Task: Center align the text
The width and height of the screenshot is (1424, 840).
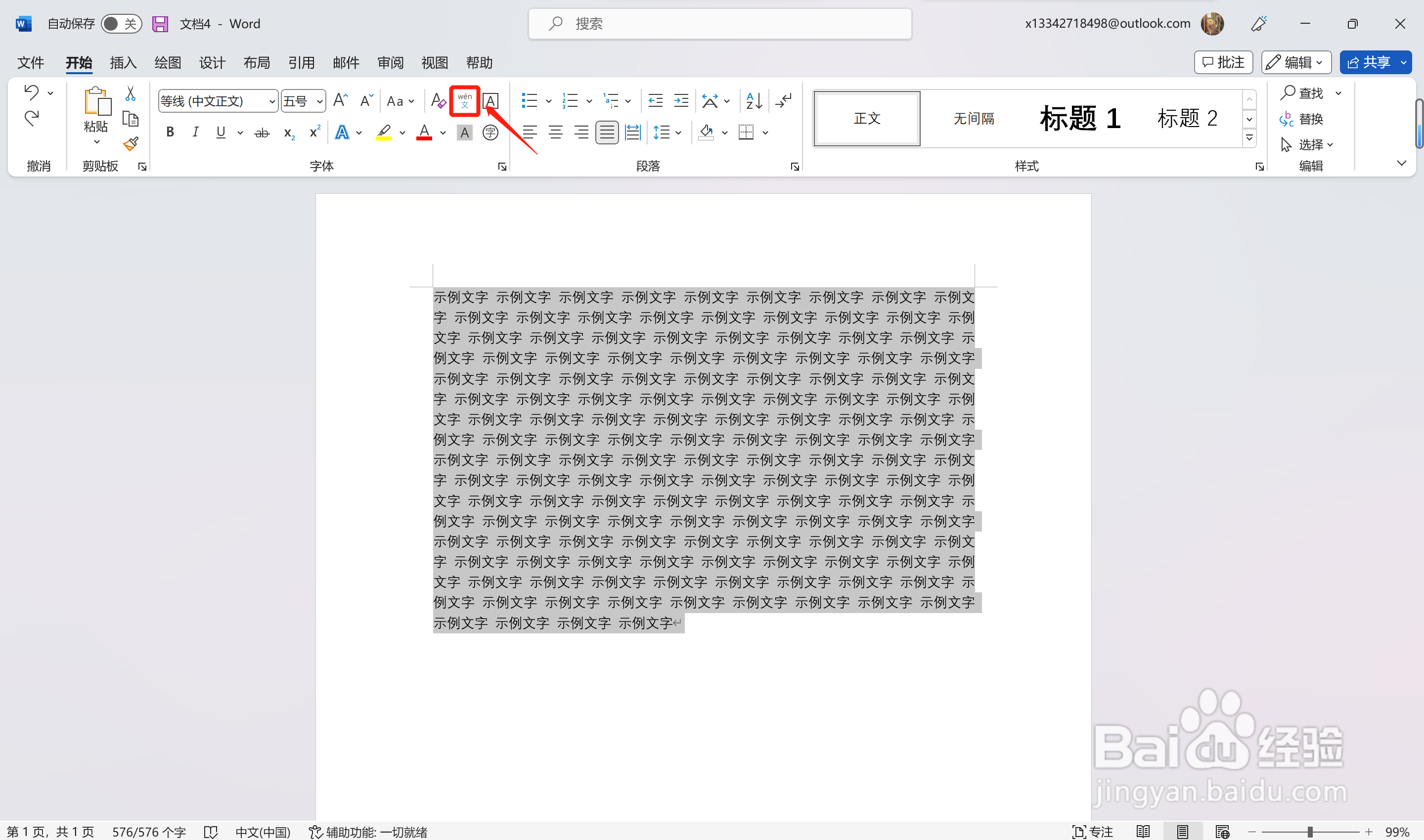Action: (x=555, y=133)
